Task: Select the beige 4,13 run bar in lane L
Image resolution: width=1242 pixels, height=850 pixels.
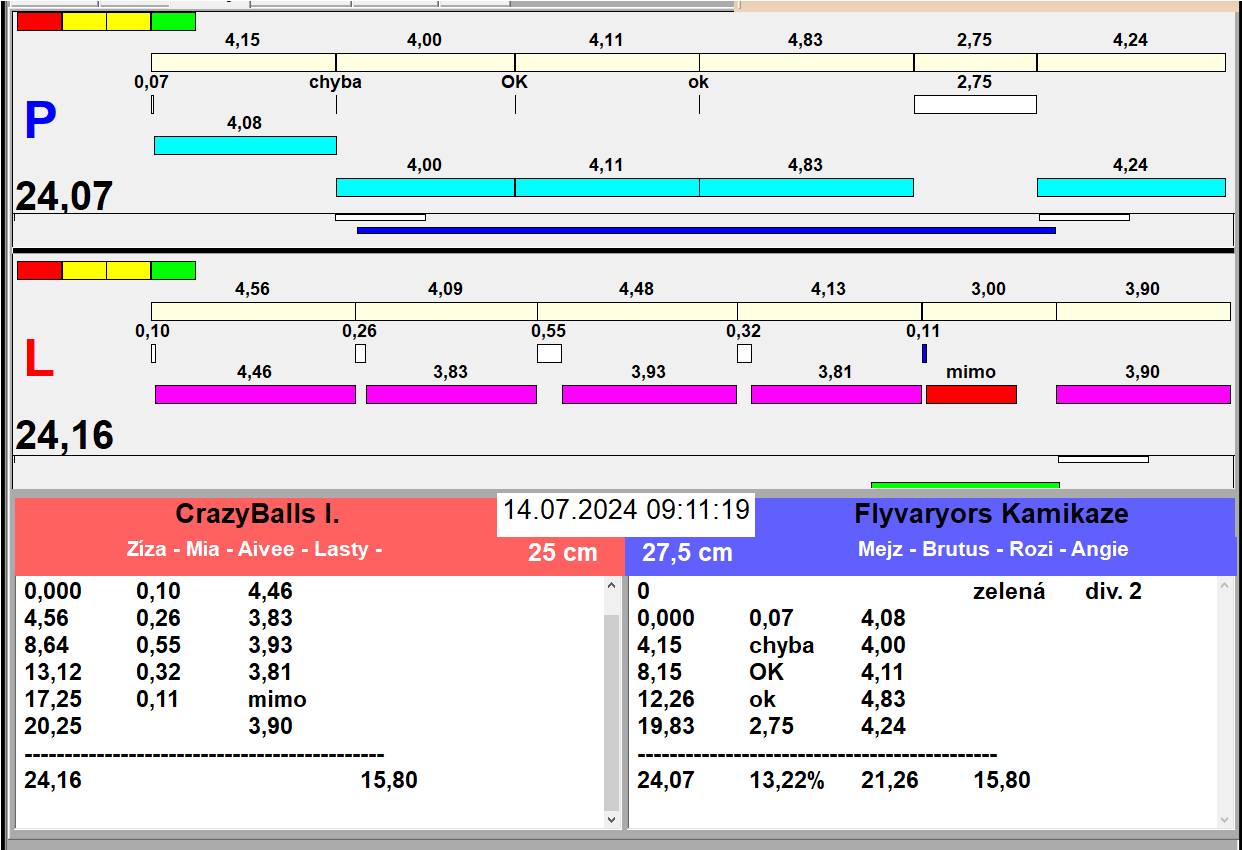Action: click(x=829, y=311)
